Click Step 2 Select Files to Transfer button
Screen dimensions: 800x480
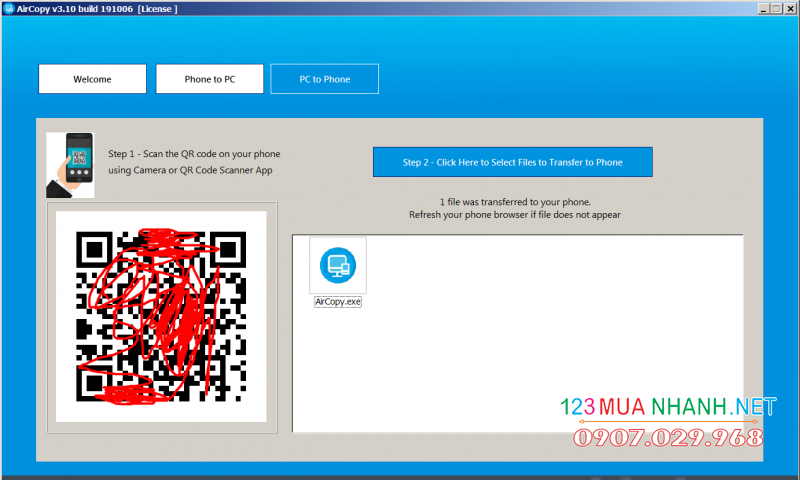(512, 162)
